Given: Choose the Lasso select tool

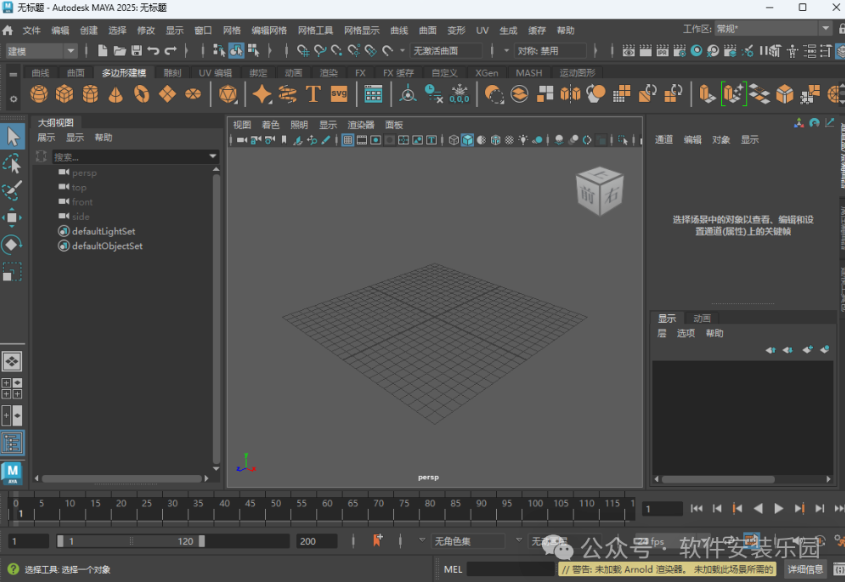Looking at the screenshot, I should (x=12, y=164).
